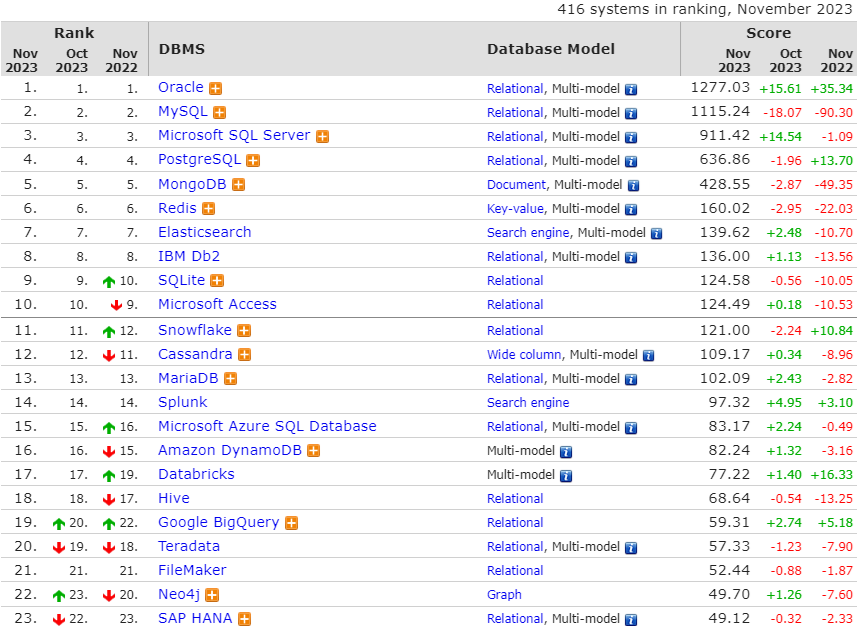Open the MySQL DBMS link

[x=183, y=112]
